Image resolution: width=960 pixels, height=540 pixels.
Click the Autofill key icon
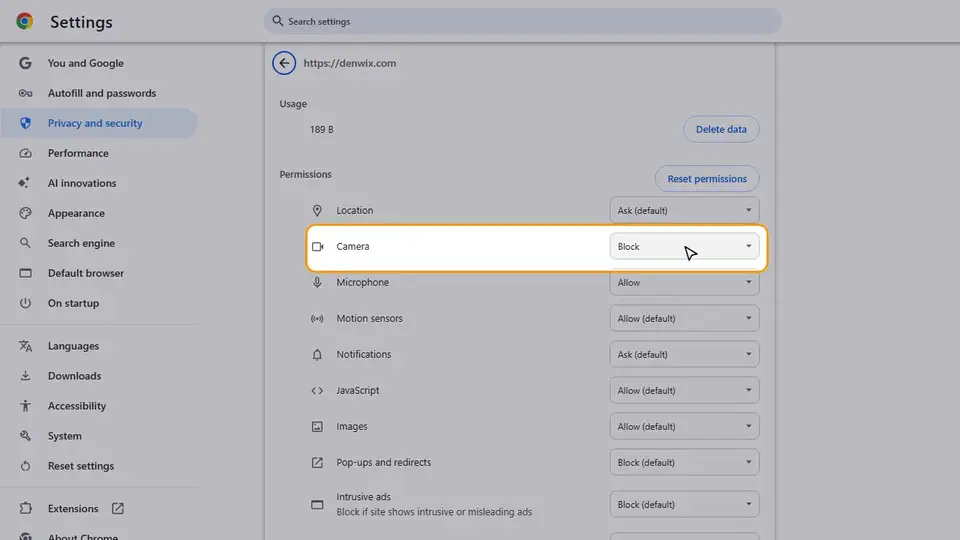25,93
